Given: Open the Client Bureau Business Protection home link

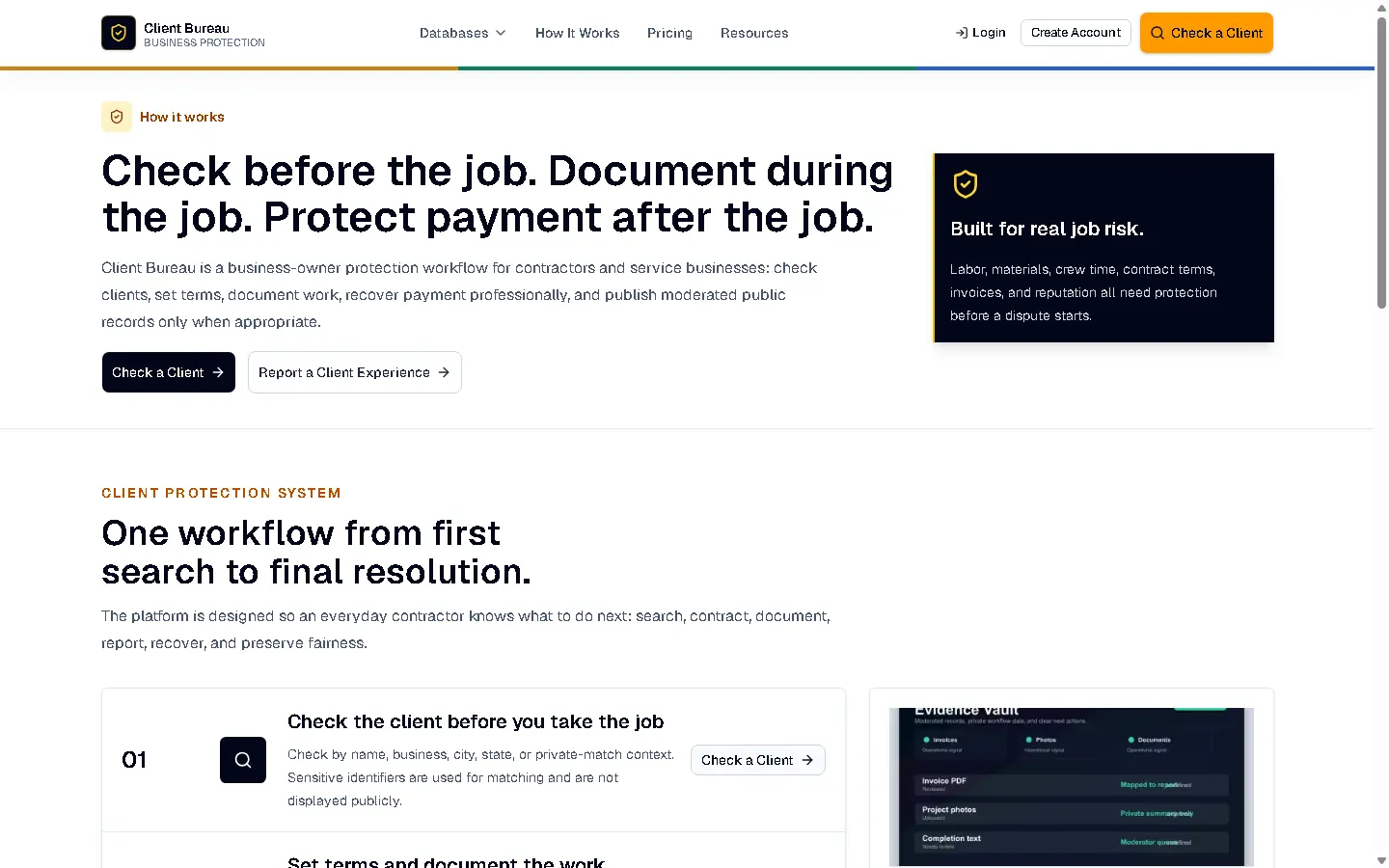Looking at the screenshot, I should (183, 33).
